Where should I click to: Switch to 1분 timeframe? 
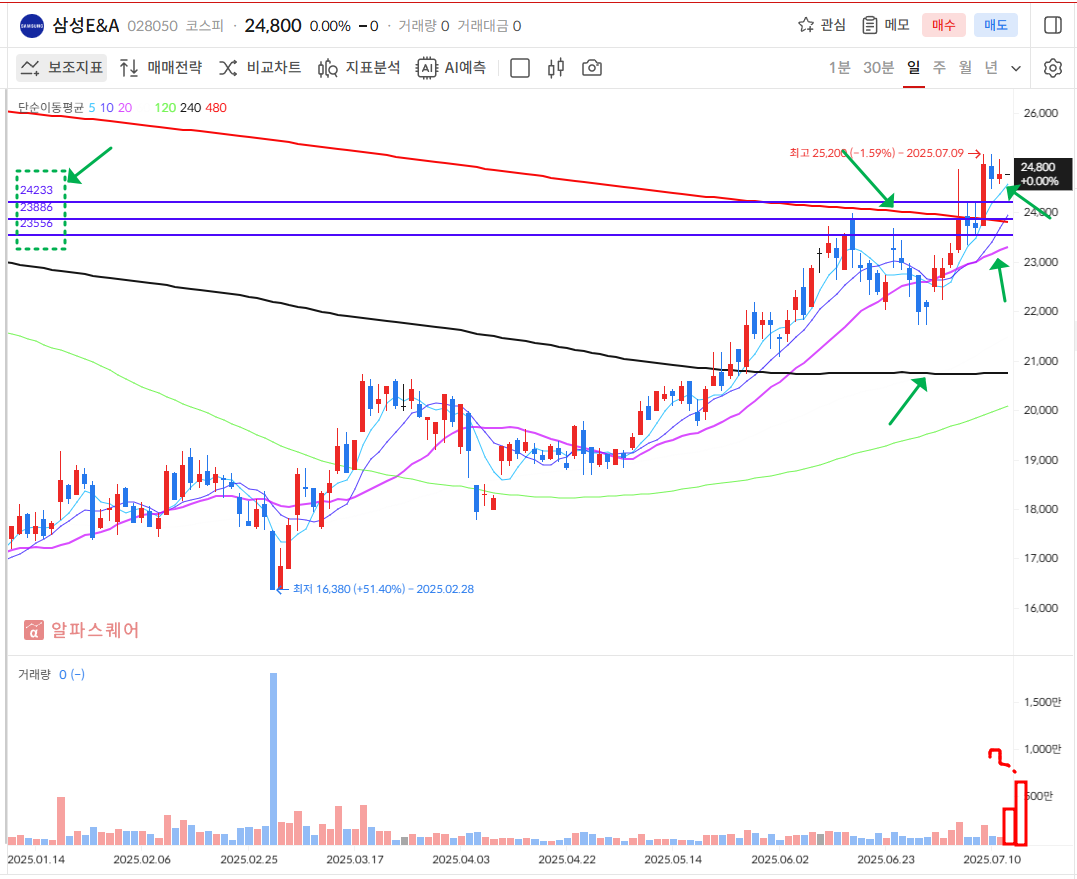coord(839,68)
